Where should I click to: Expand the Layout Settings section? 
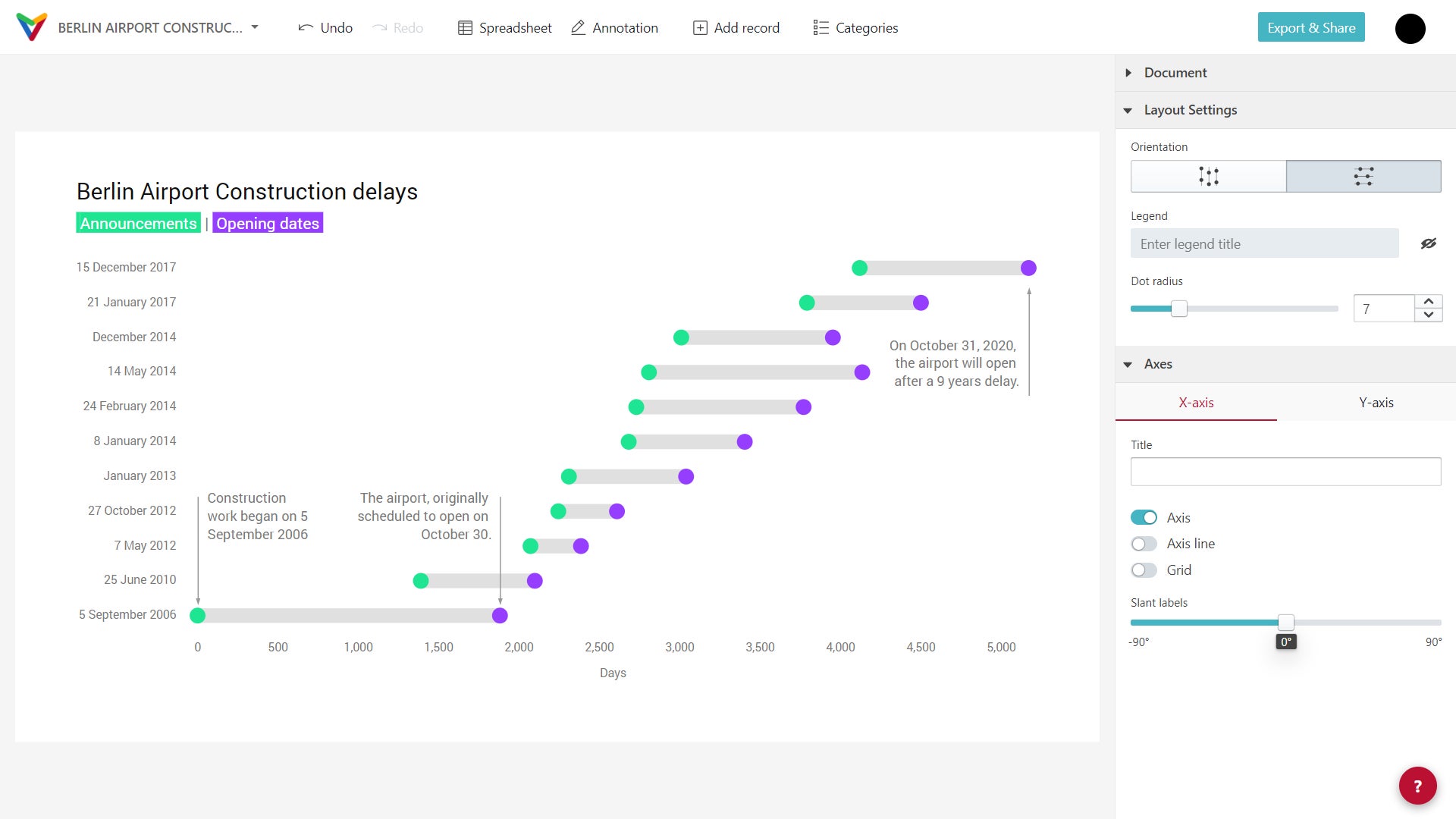pos(1130,110)
